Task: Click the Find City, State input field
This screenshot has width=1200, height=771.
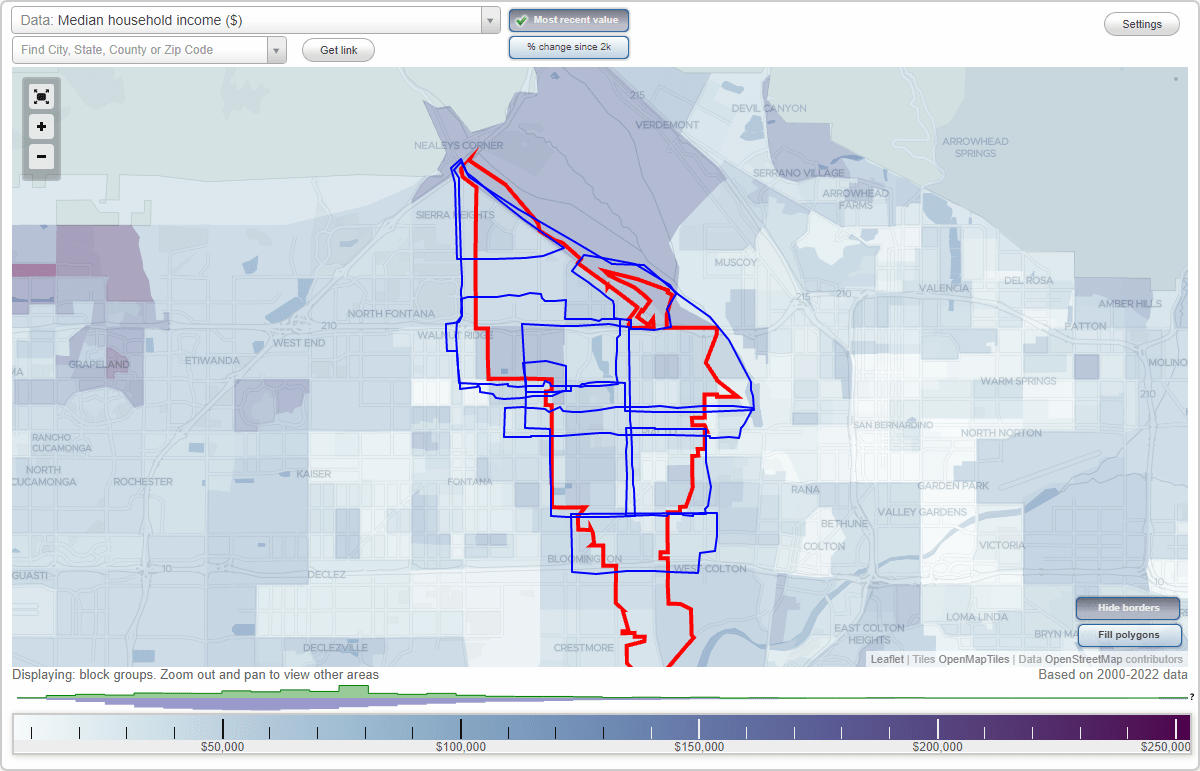Action: tap(140, 49)
